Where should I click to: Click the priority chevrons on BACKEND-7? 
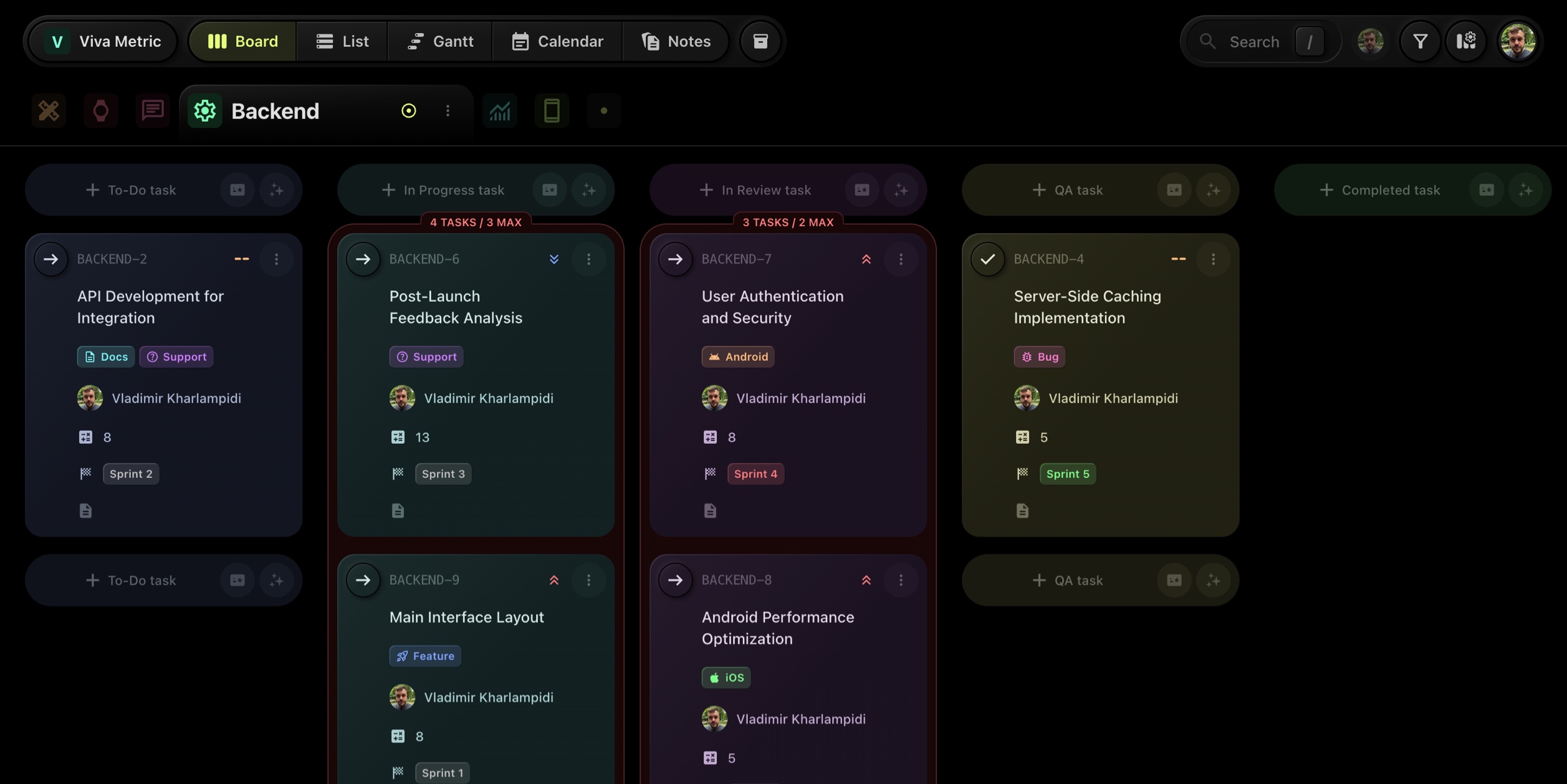point(866,259)
